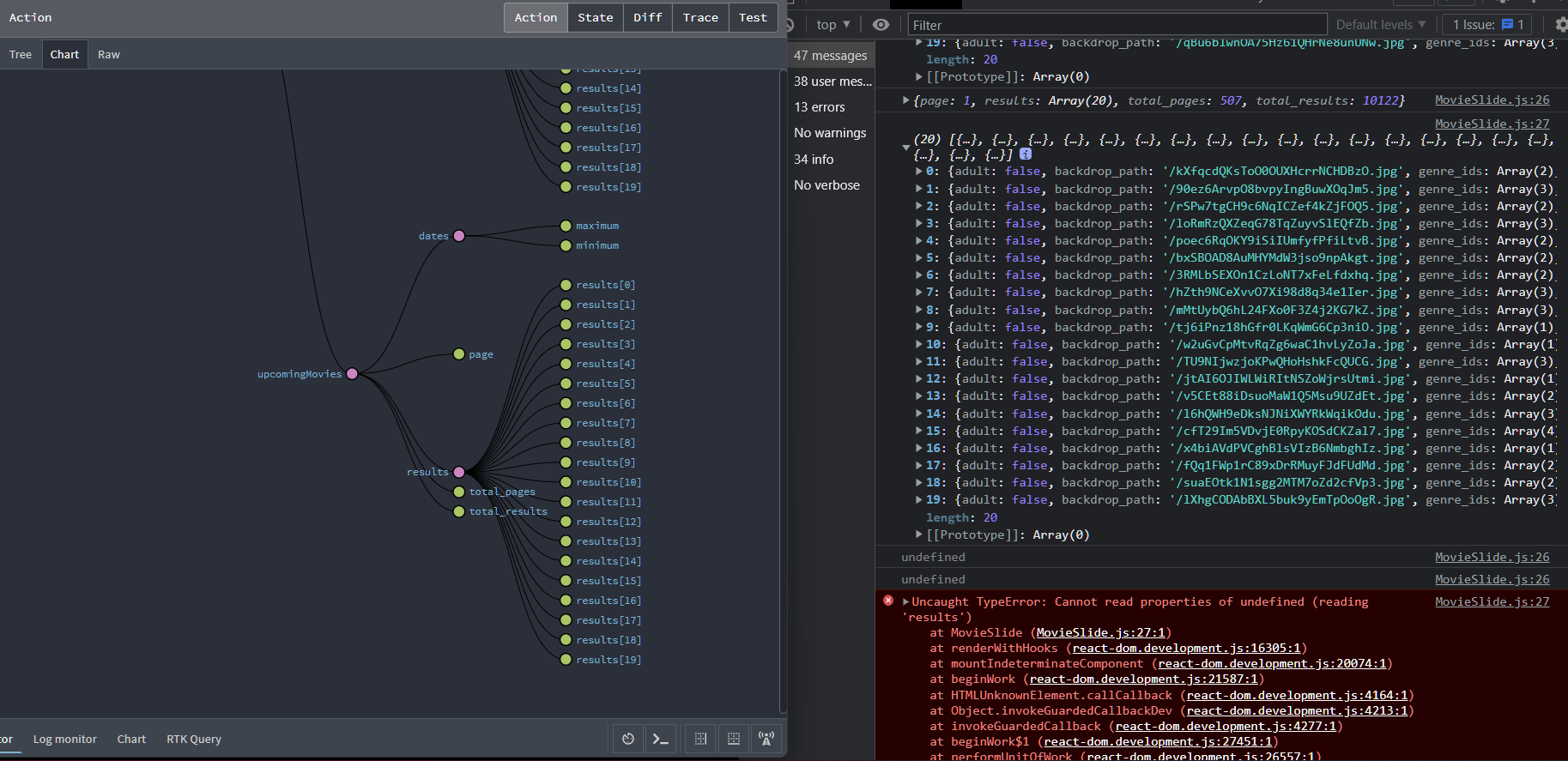Expand array item 0 with kXfqcdQKs path
This screenshot has width=1568, height=761.
pyautogui.click(x=919, y=172)
